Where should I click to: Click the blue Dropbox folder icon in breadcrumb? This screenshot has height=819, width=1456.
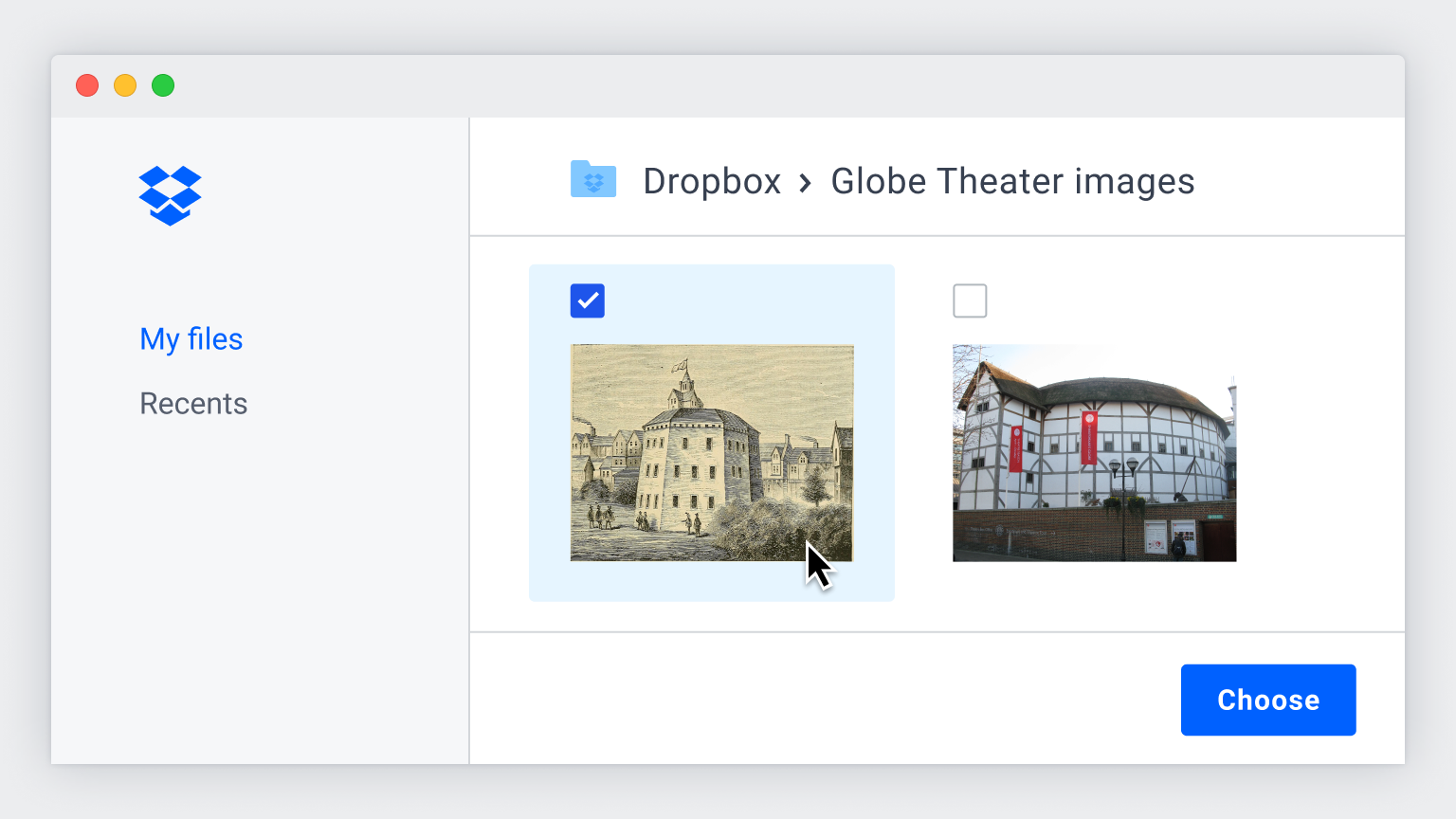[593, 179]
